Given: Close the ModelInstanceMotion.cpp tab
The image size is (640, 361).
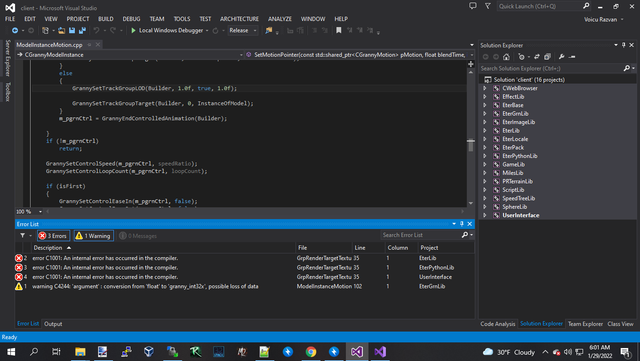Looking at the screenshot, I should (98, 45).
